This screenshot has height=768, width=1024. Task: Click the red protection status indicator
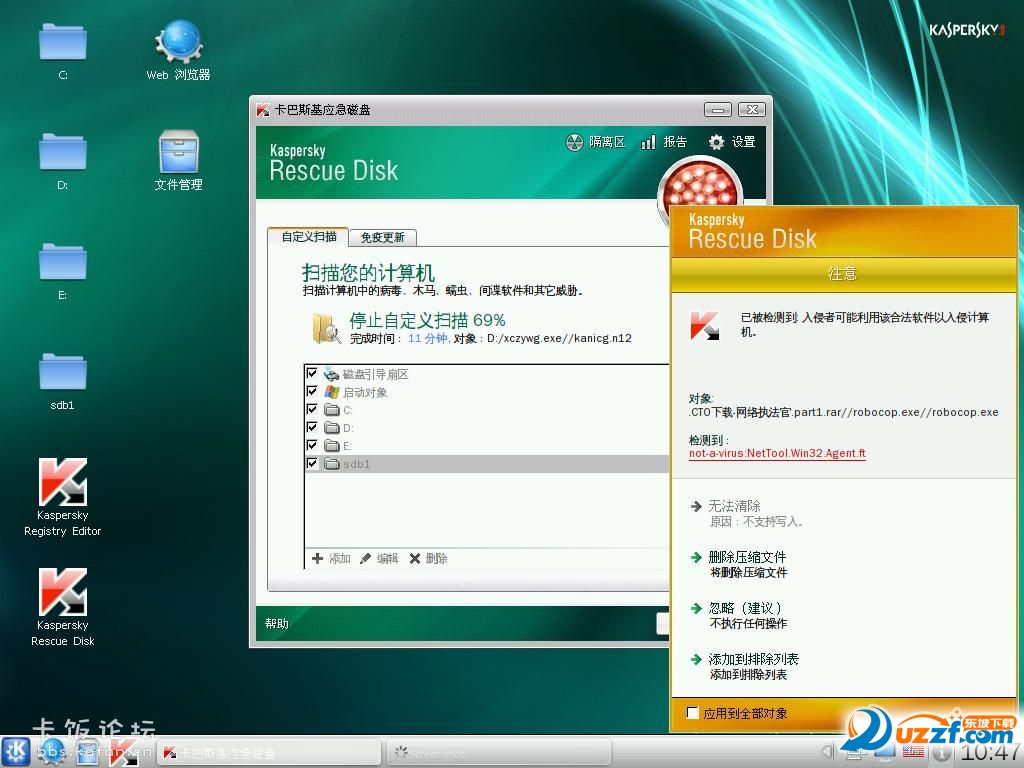coord(699,185)
